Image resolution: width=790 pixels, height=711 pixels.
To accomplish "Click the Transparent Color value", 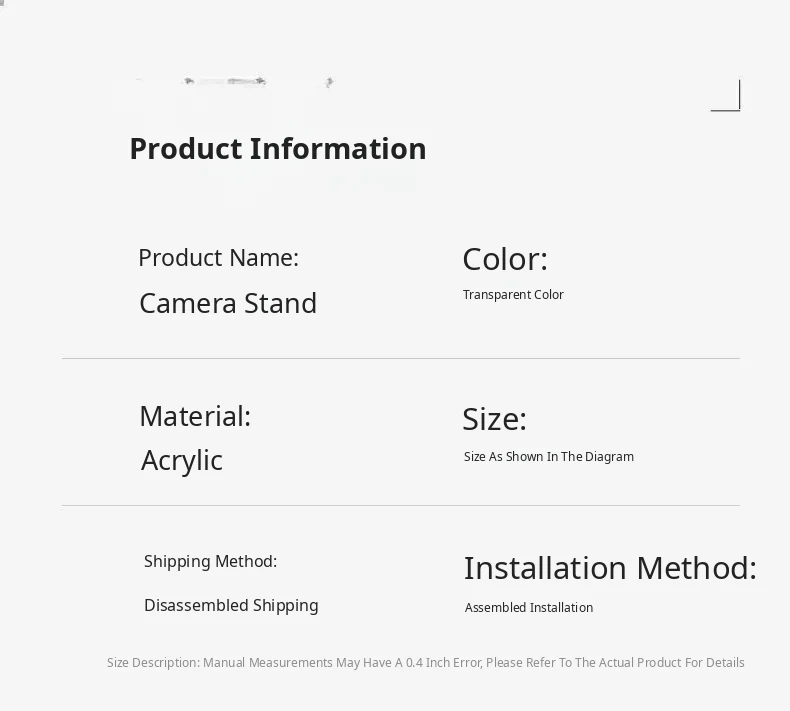I will [513, 295].
